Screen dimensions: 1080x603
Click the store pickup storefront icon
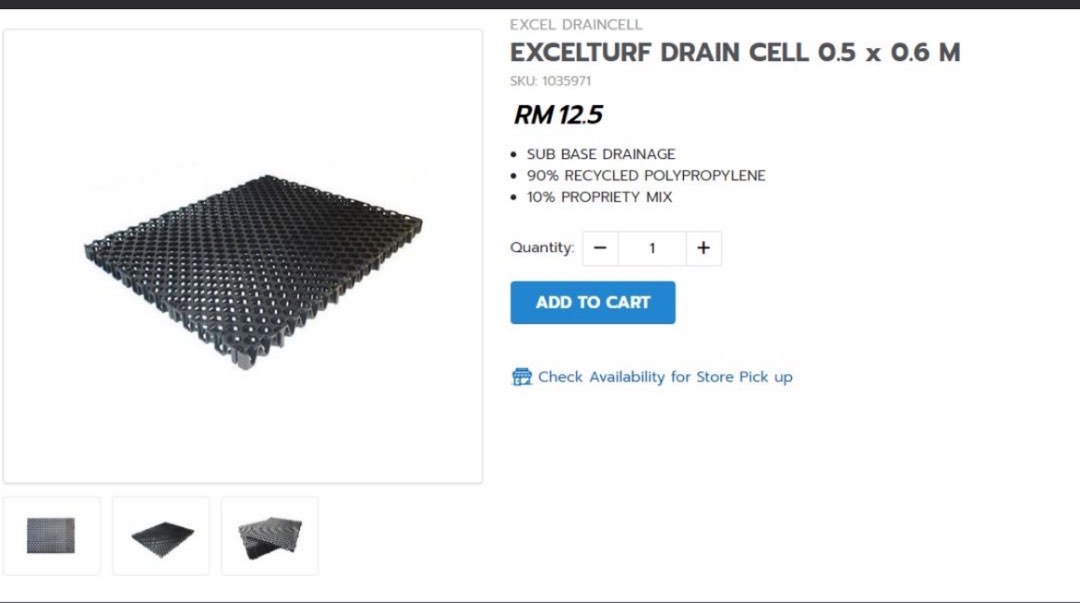click(x=521, y=377)
